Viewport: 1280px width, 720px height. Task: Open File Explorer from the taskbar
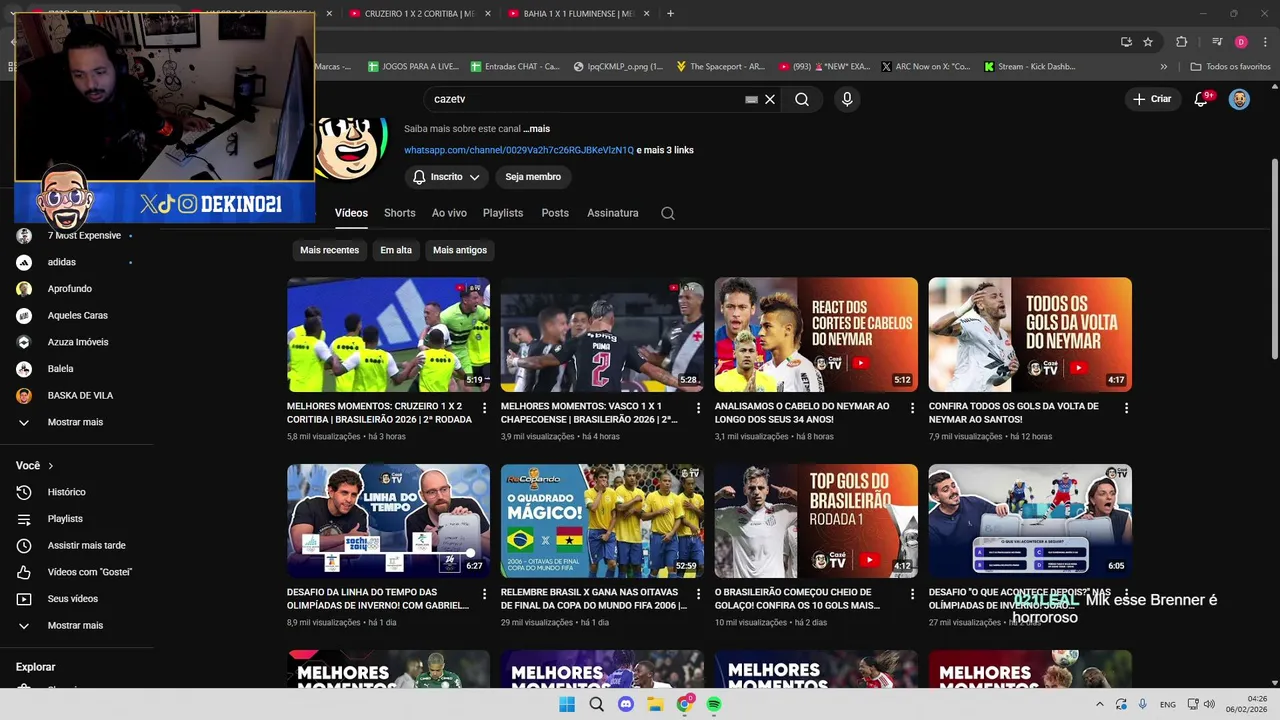(655, 704)
